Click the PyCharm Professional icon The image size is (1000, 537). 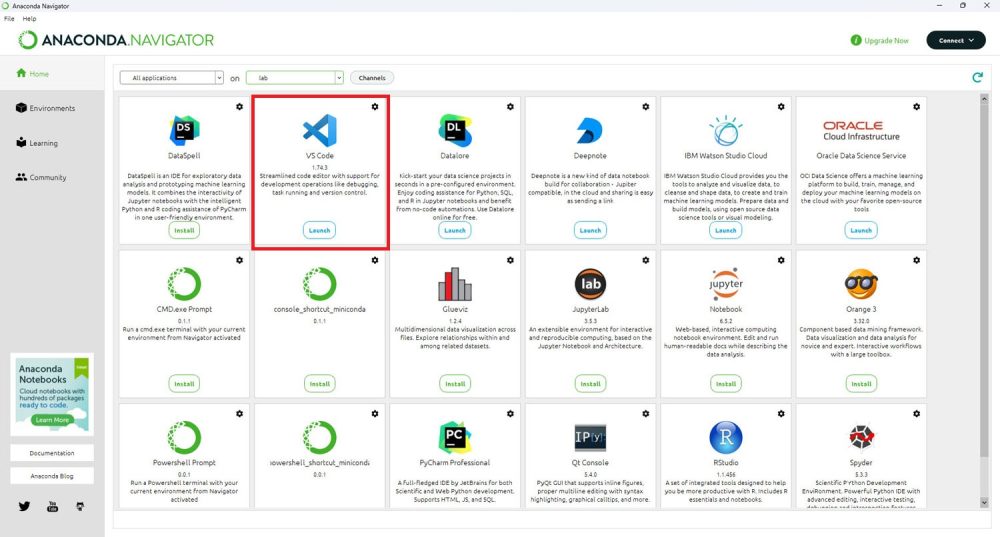point(454,437)
